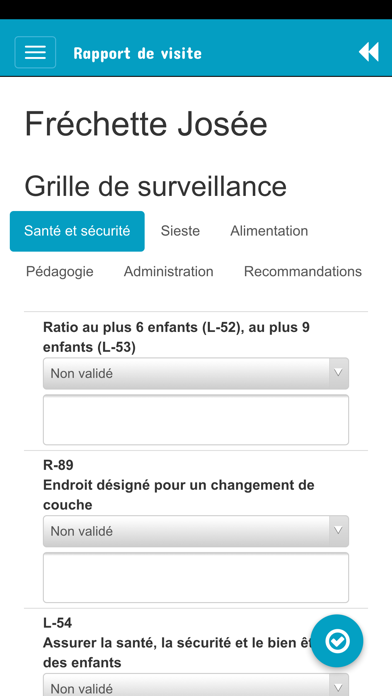Click the Ratio dropdown arrow
The height and width of the screenshot is (696, 392).
click(x=338, y=373)
